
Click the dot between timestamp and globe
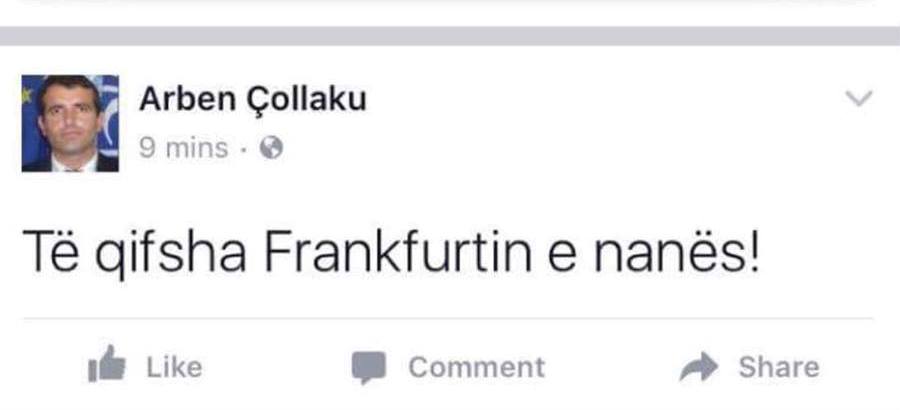[245, 149]
